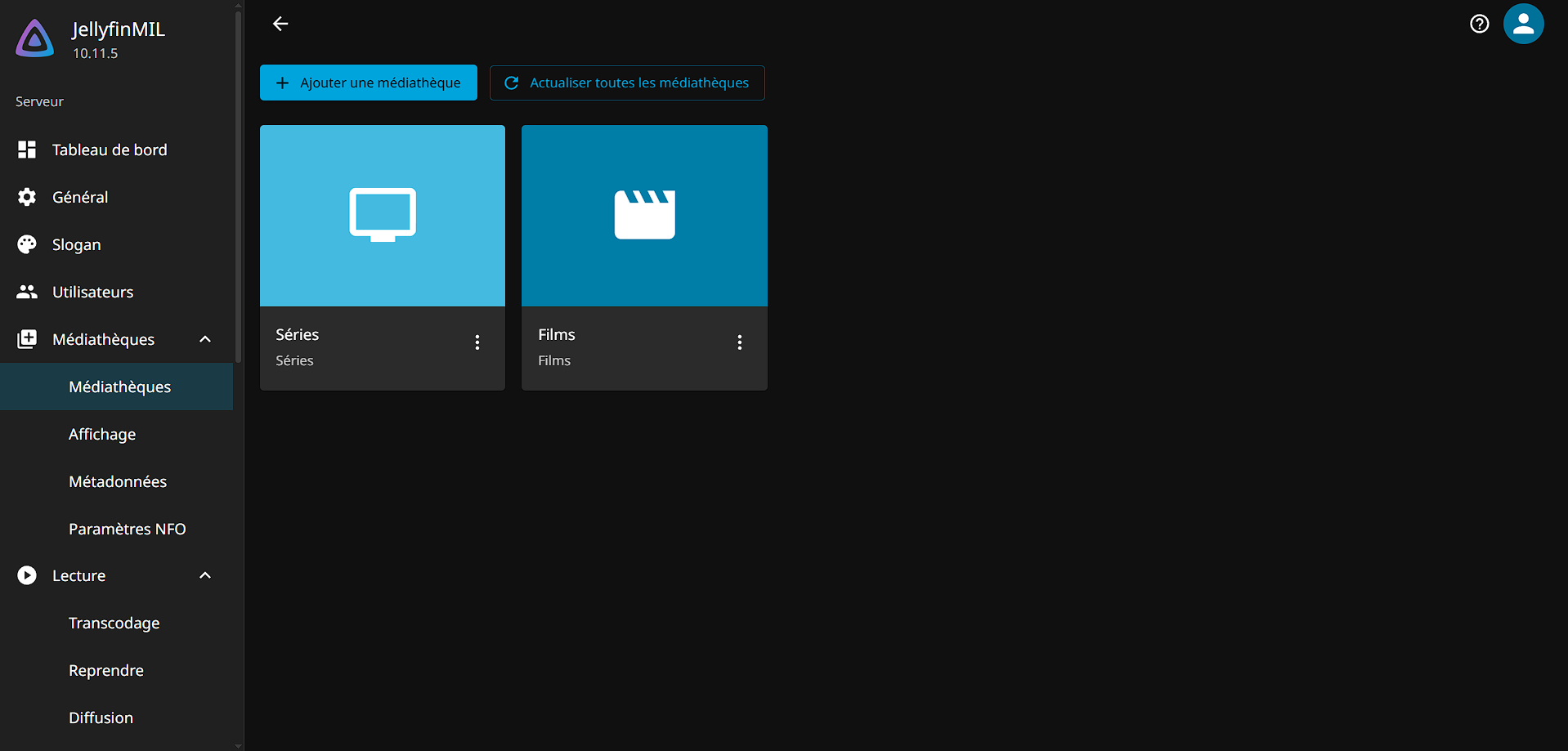Click the Séries library thumbnail
This screenshot has height=751, width=1568.
pyautogui.click(x=383, y=216)
